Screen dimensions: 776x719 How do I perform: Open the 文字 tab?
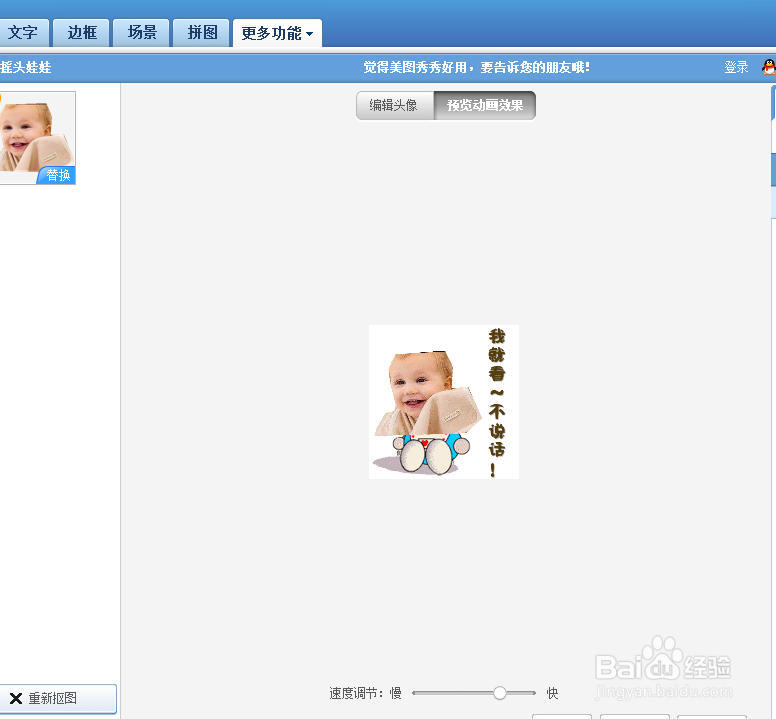tap(23, 33)
